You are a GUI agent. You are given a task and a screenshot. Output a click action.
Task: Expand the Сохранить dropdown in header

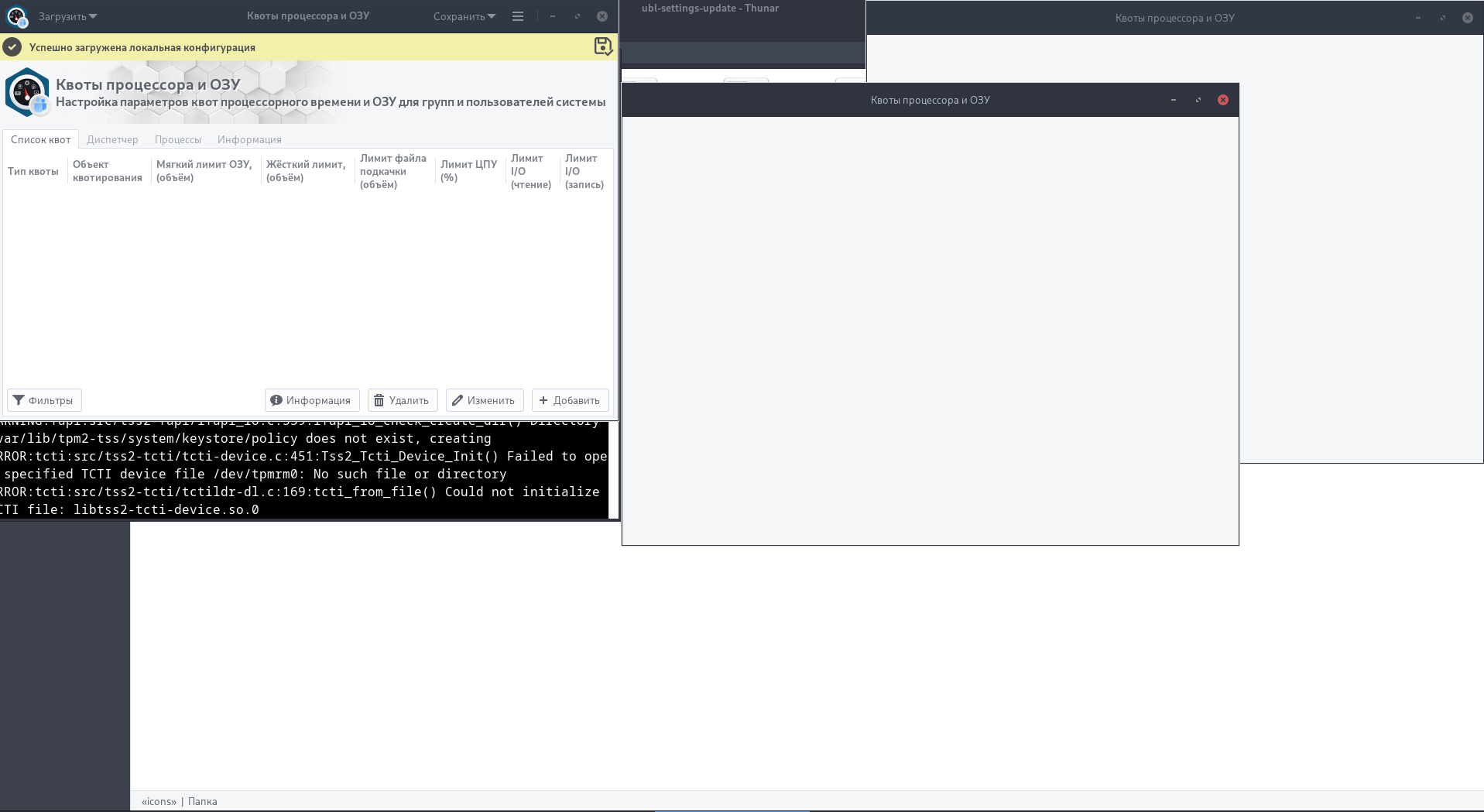(x=464, y=16)
